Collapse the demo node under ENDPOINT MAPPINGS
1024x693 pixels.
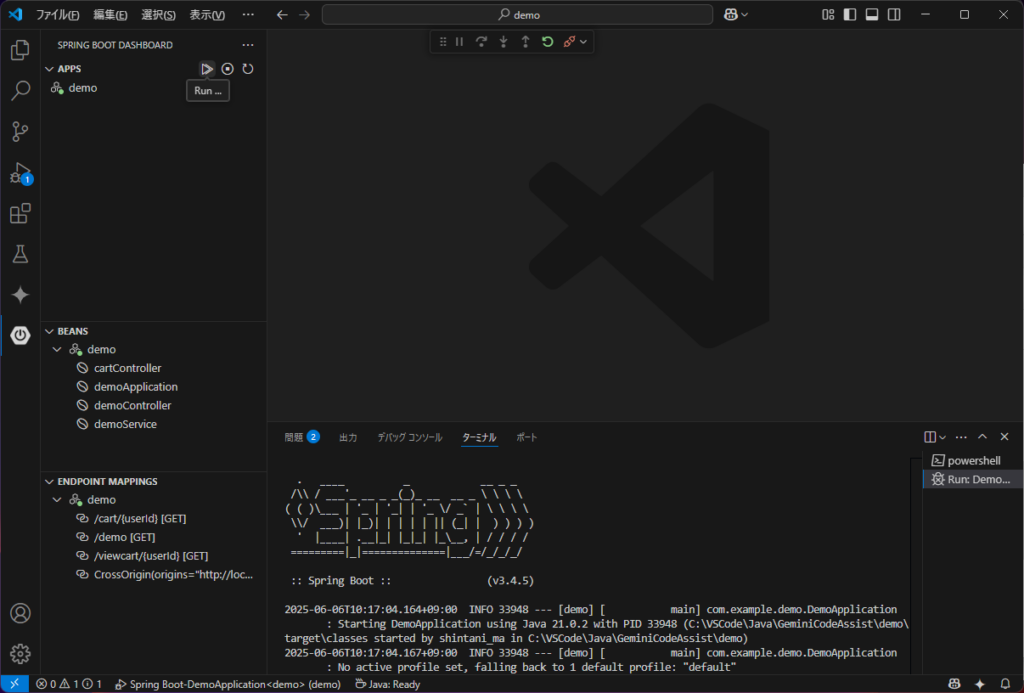pos(57,500)
